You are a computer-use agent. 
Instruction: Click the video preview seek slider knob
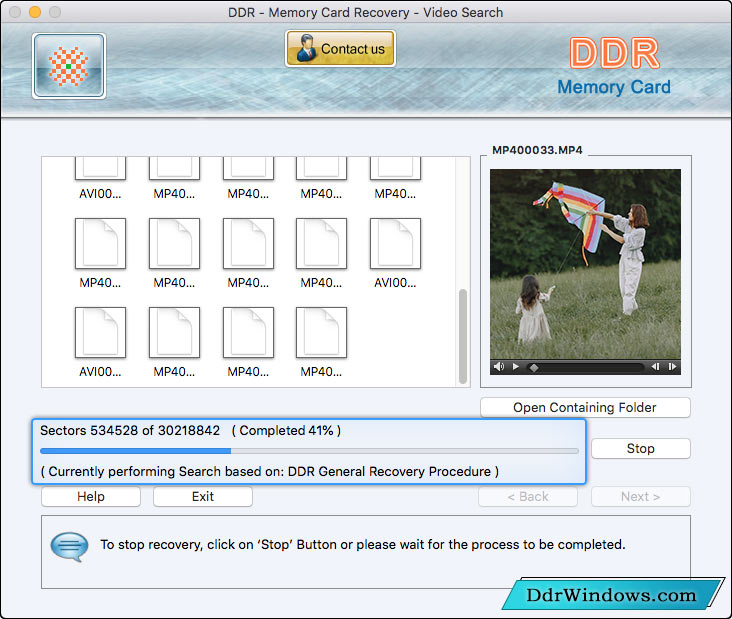pos(534,367)
